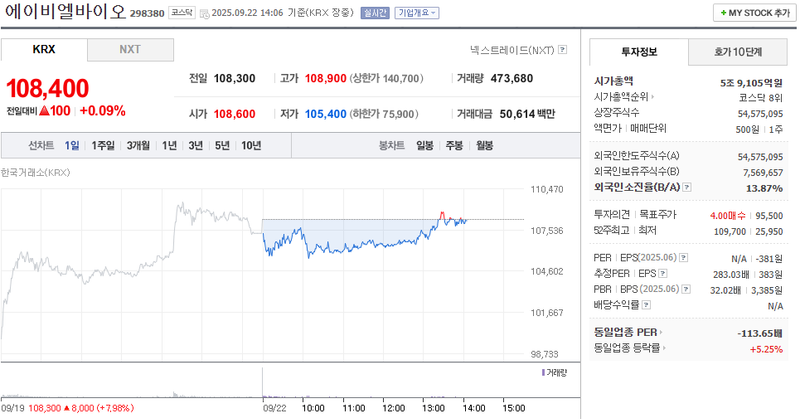This screenshot has width=800, height=419.
Task: Open the 동일업종 PER link
Action: coord(628,332)
